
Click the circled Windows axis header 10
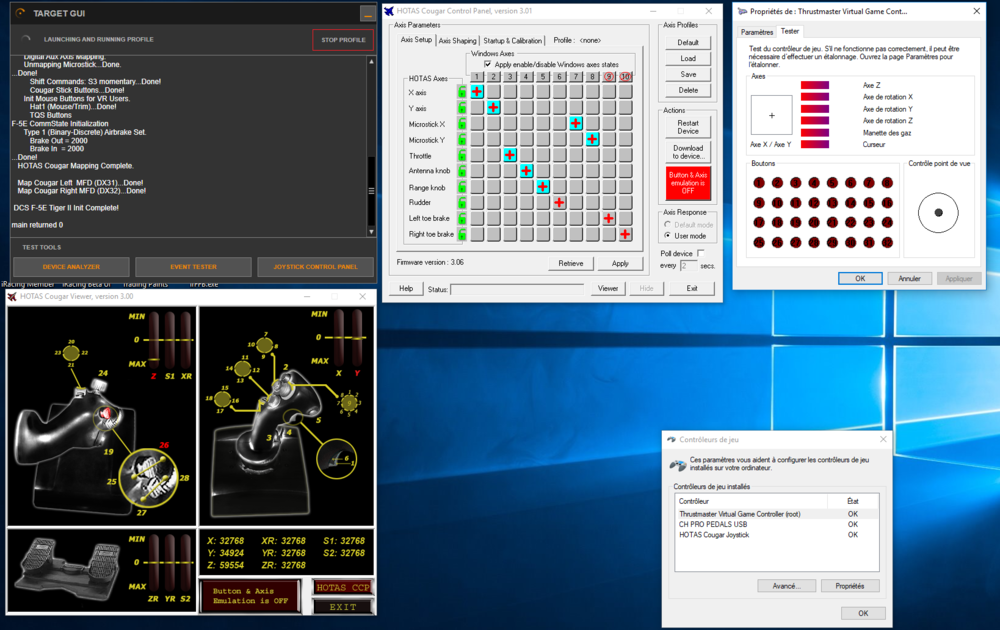tap(626, 77)
